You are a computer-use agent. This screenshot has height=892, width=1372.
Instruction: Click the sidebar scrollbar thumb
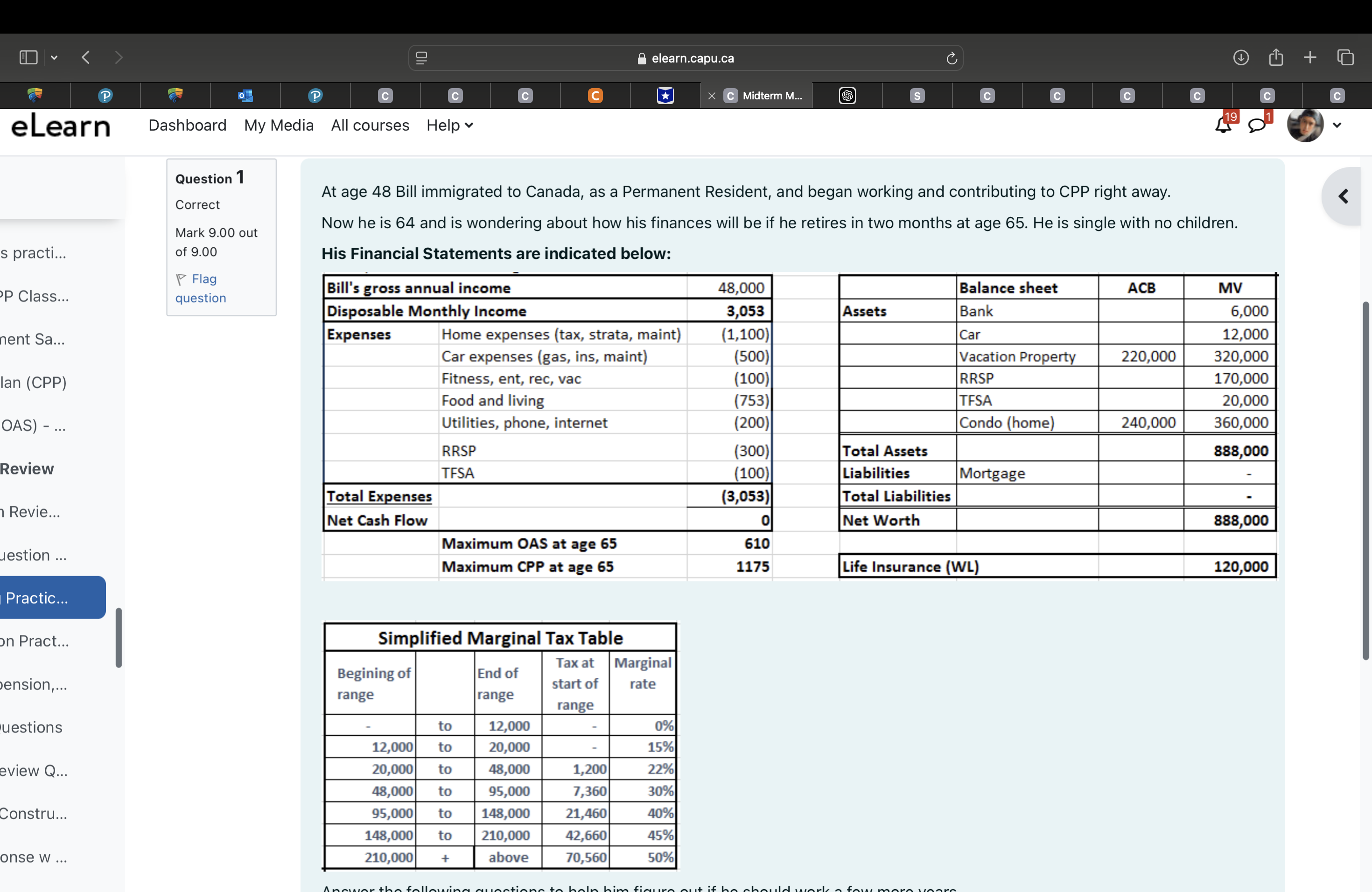[x=119, y=638]
